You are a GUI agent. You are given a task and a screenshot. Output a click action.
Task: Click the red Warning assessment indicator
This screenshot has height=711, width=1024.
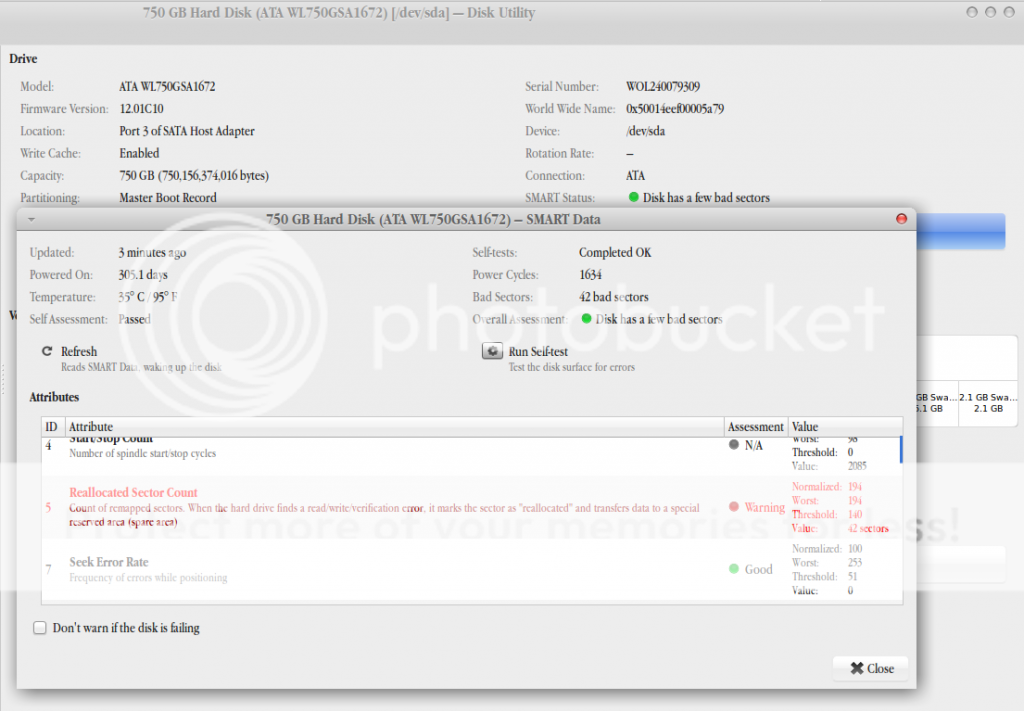(734, 507)
